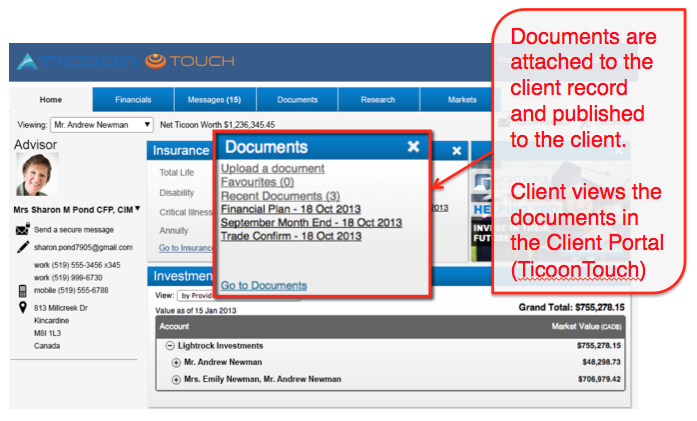The width and height of the screenshot is (697, 421).
Task: Click the Grand Total $755,278.15 text
Action: [x=571, y=307]
